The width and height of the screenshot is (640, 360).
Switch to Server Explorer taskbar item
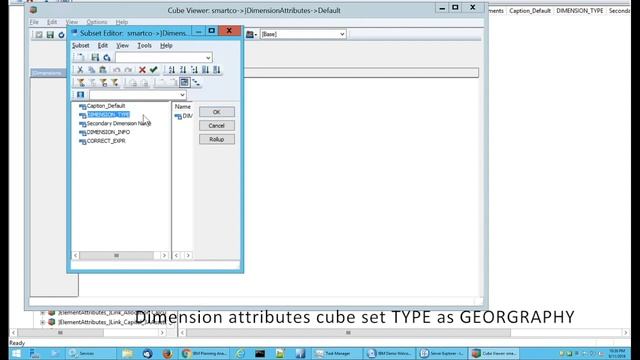click(442, 353)
